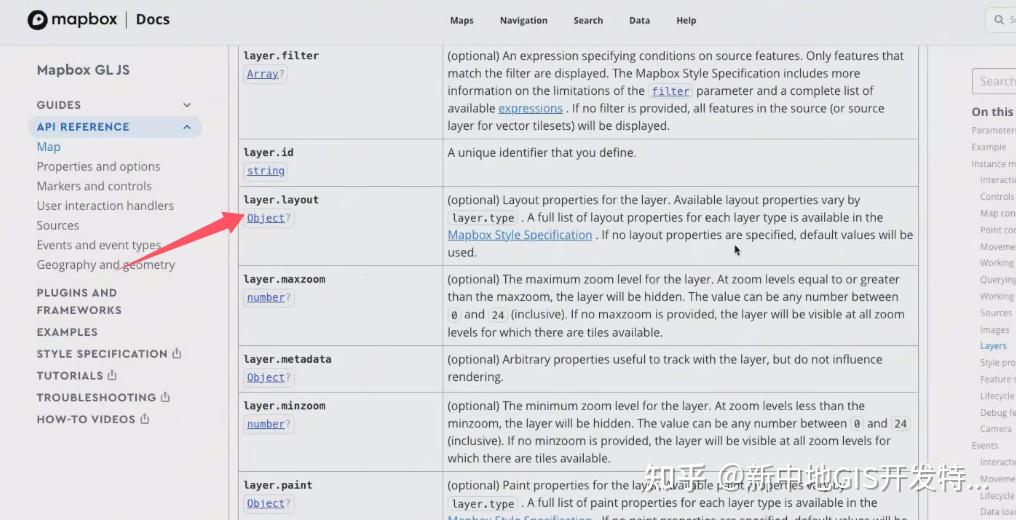
Task: Open the Navigation menu in header
Action: pos(523,20)
